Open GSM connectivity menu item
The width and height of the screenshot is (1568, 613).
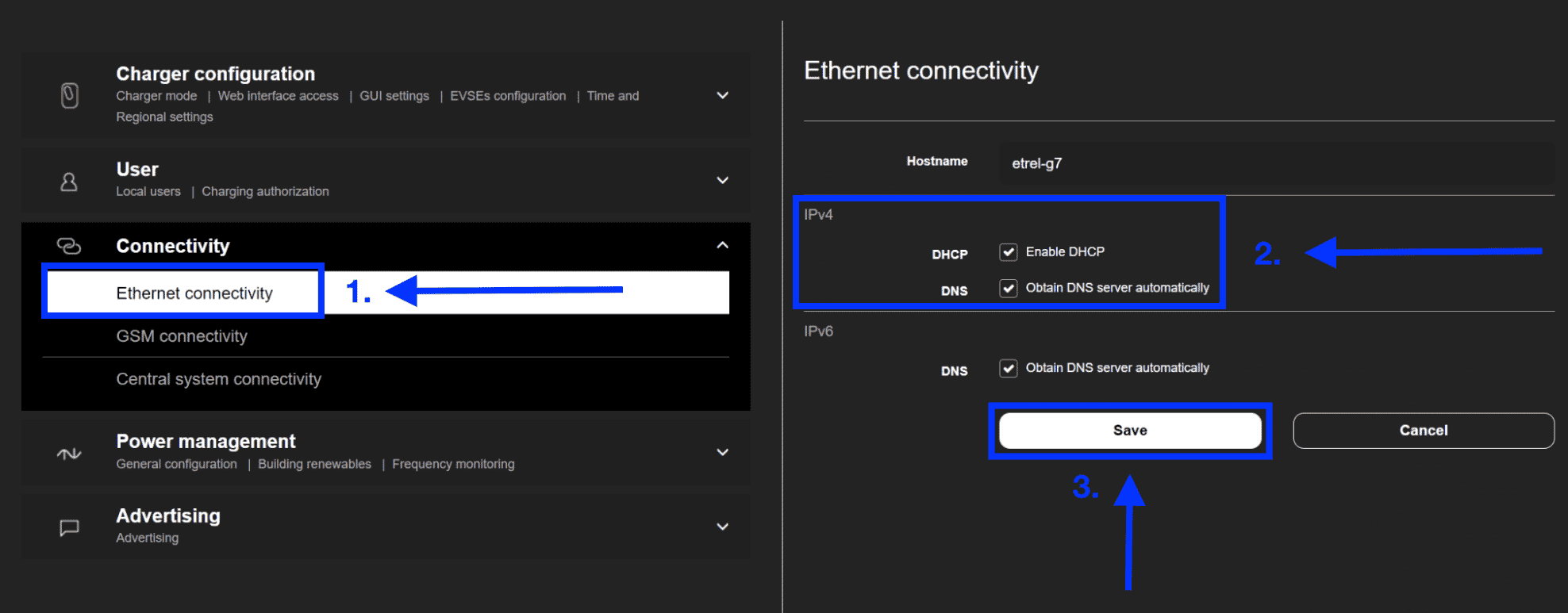point(386,336)
